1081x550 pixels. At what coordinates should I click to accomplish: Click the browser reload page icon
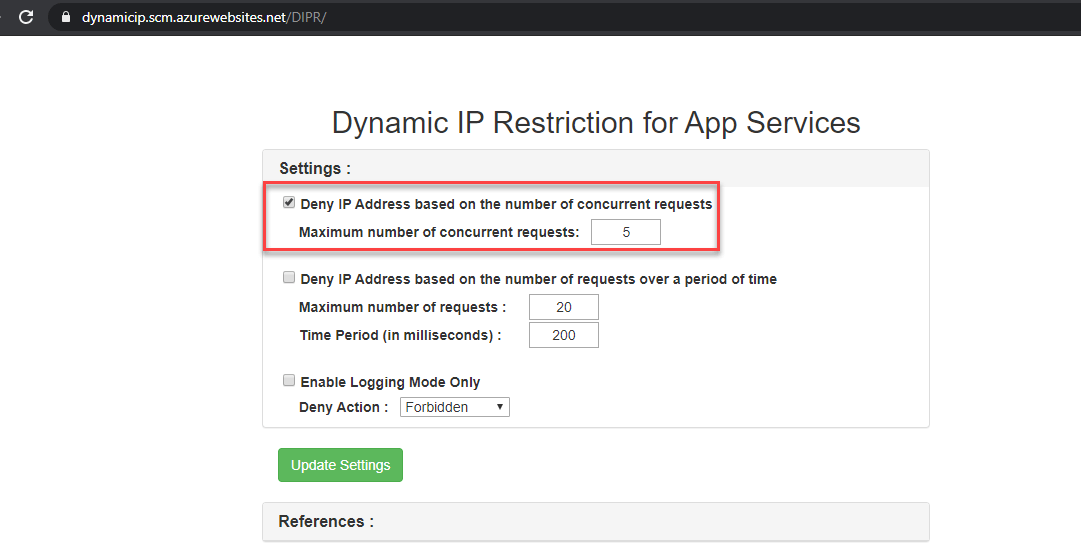26,17
